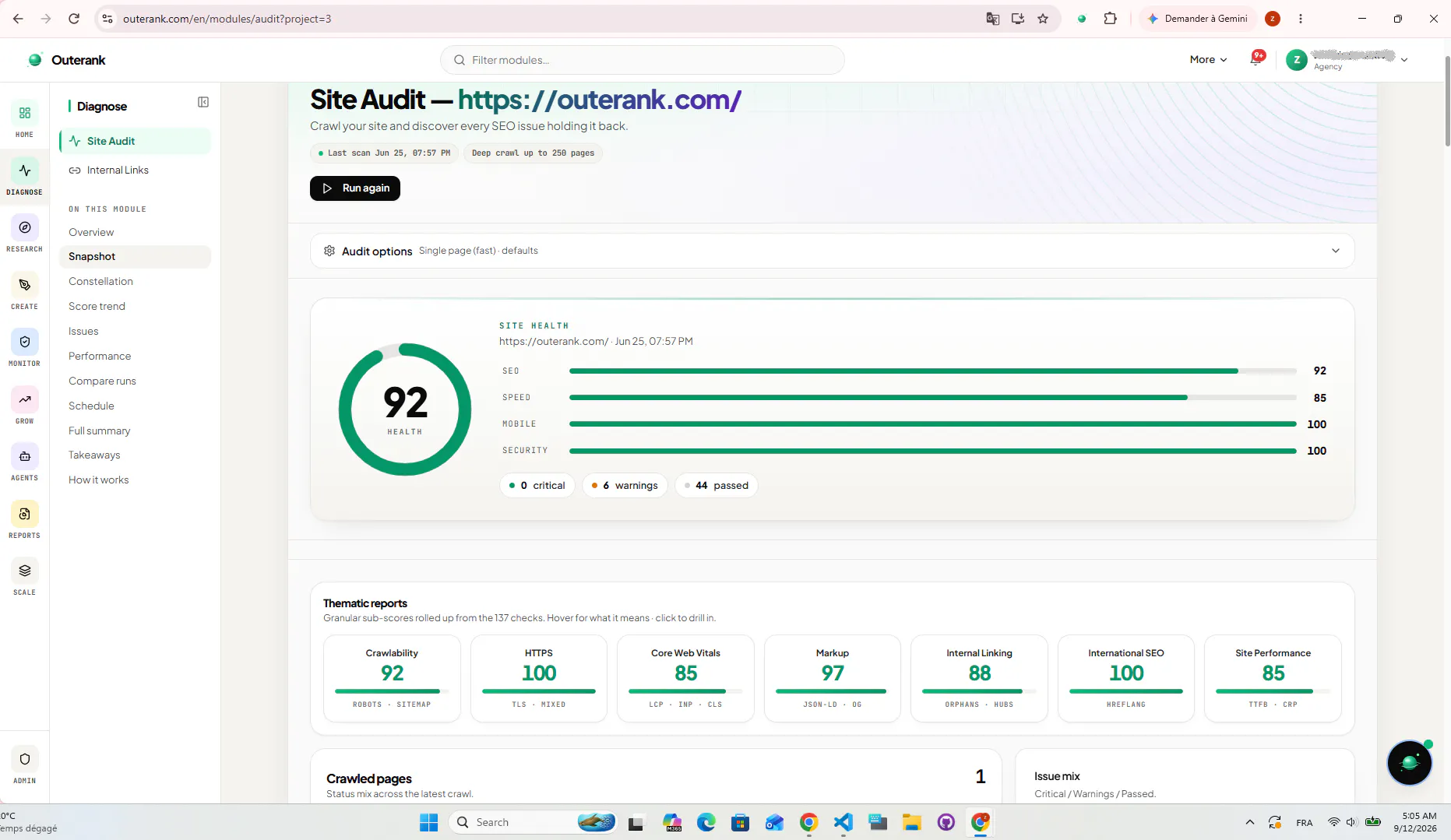Click the Mobile score progress bar
This screenshot has height=840, width=1451.
[x=933, y=424]
